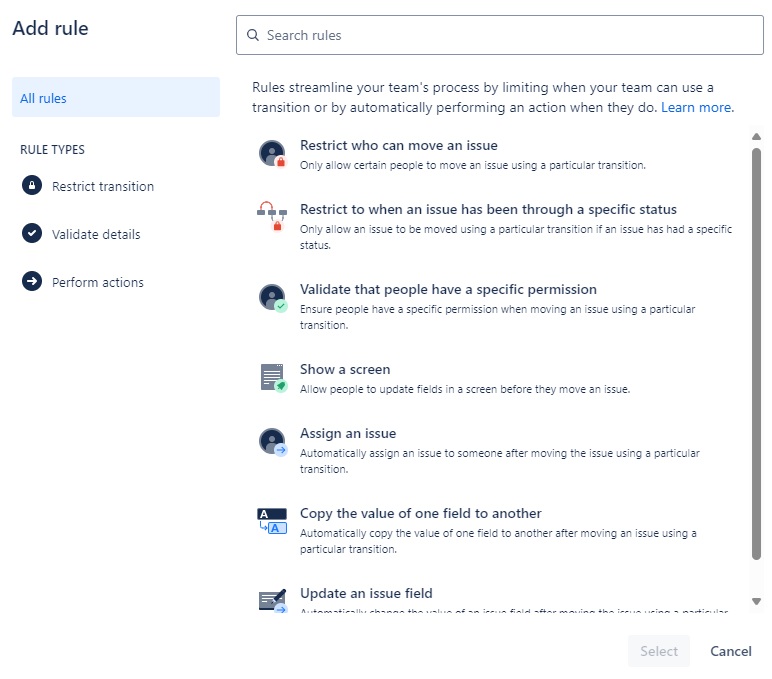Click the Validate details checkmark icon
Screen dimensions: 772x679
click(32, 233)
